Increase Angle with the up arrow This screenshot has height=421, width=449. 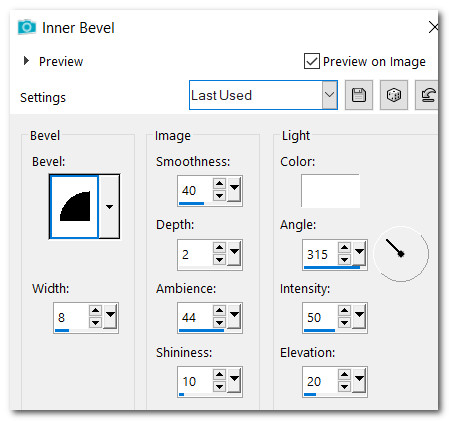click(x=344, y=247)
